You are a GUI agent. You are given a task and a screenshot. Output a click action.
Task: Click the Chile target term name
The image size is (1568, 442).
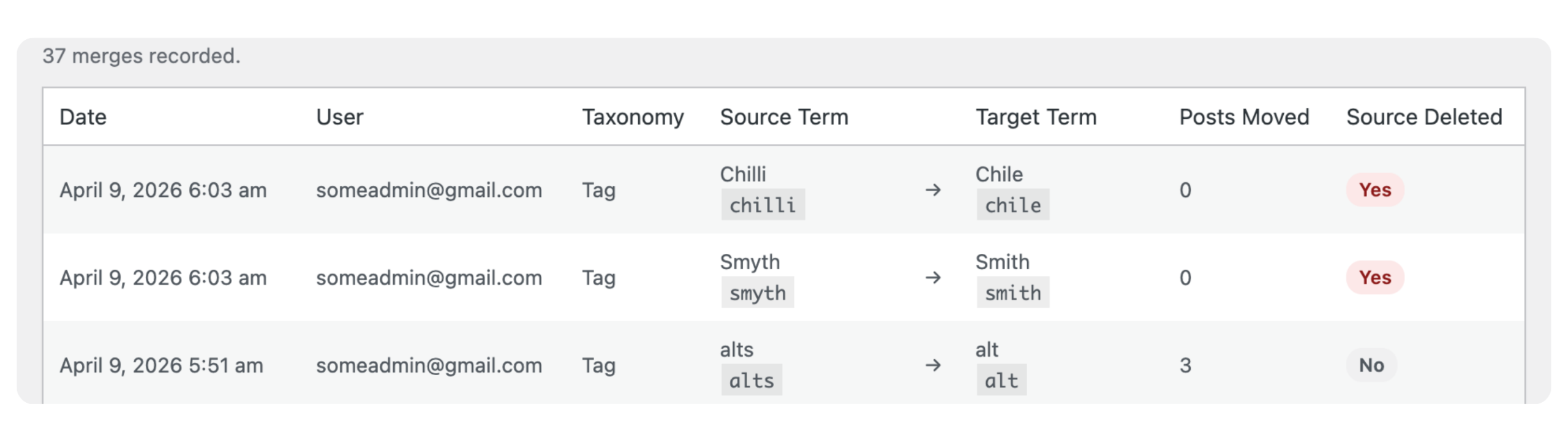click(999, 175)
